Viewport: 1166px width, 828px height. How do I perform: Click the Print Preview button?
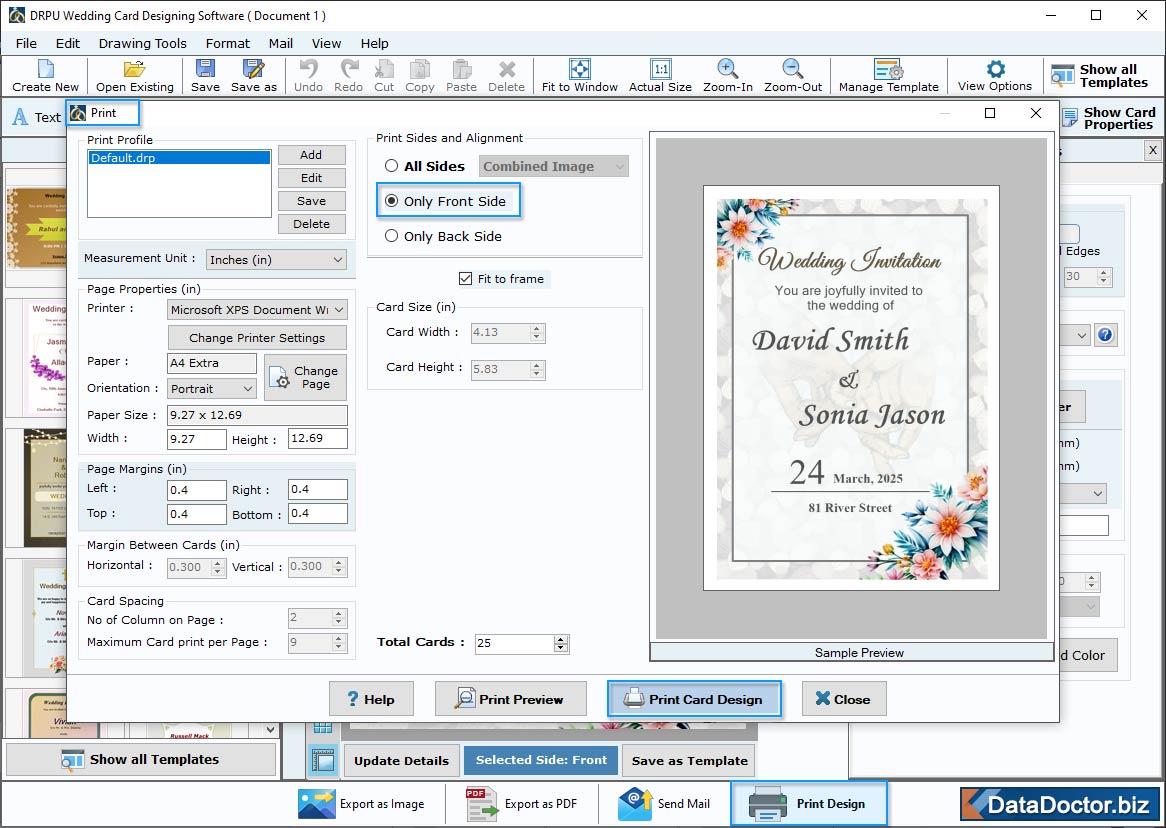coord(511,699)
